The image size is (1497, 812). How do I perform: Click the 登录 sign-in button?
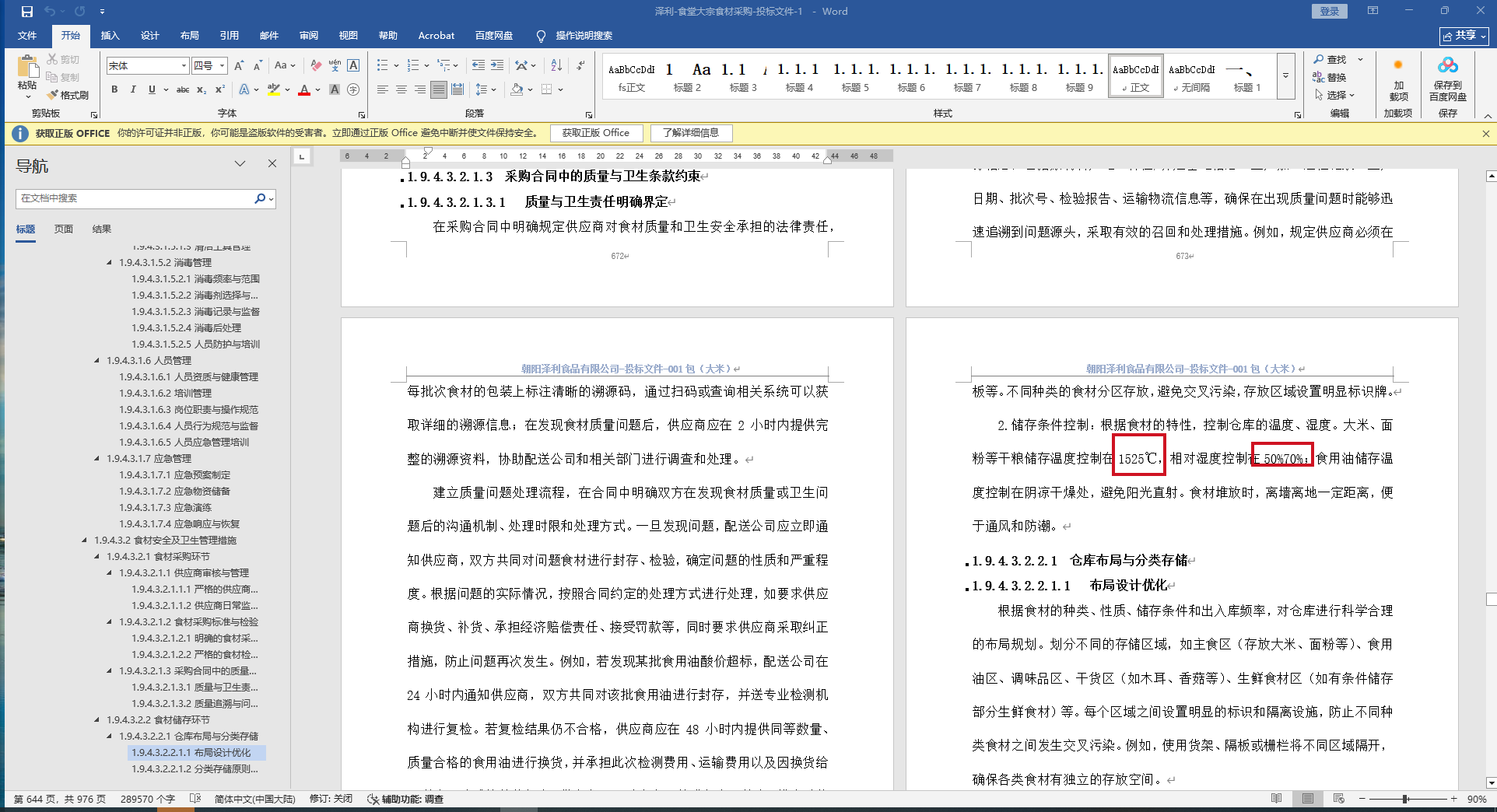click(x=1329, y=11)
